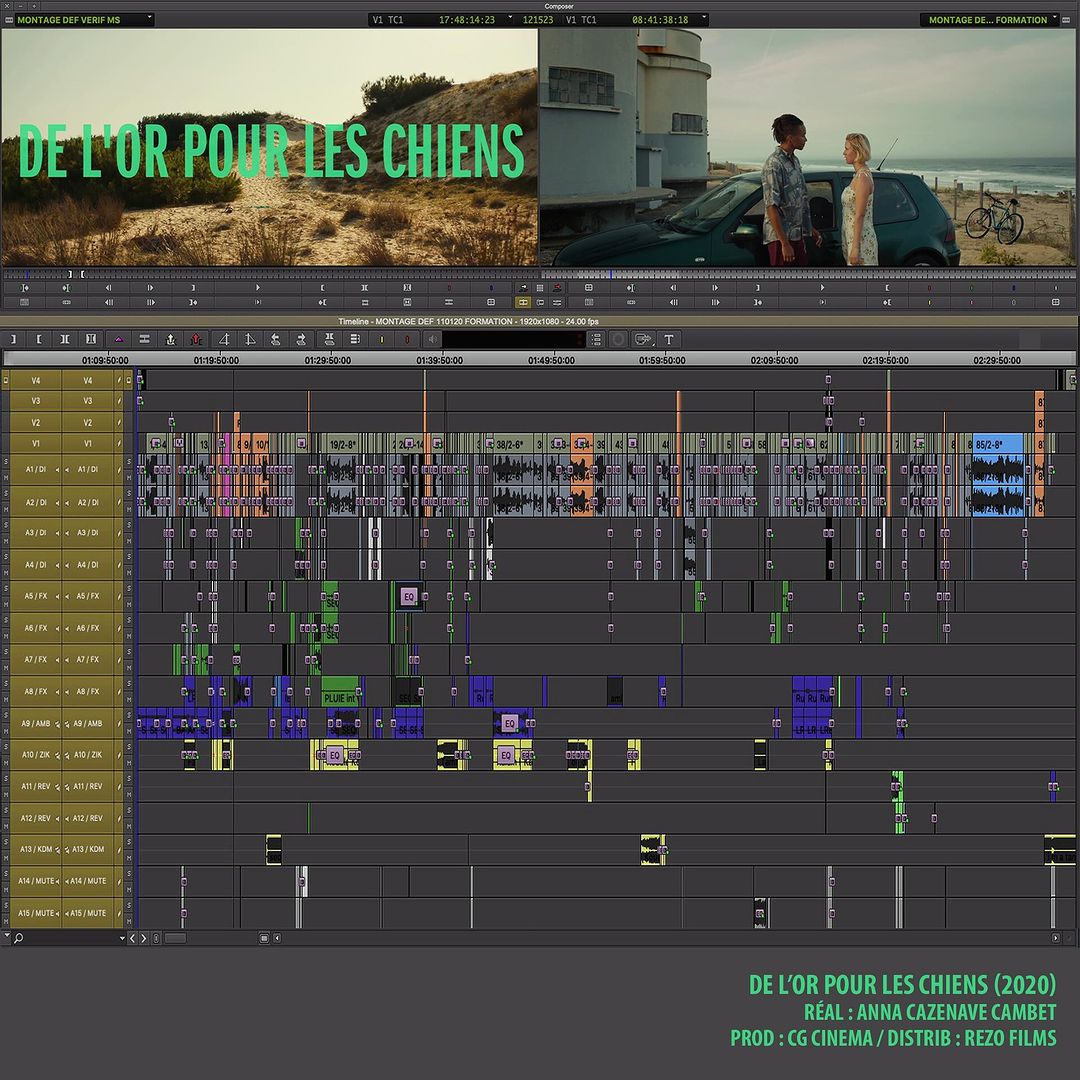Play the source monitor
Image resolution: width=1080 pixels, height=1080 pixels.
tap(258, 288)
